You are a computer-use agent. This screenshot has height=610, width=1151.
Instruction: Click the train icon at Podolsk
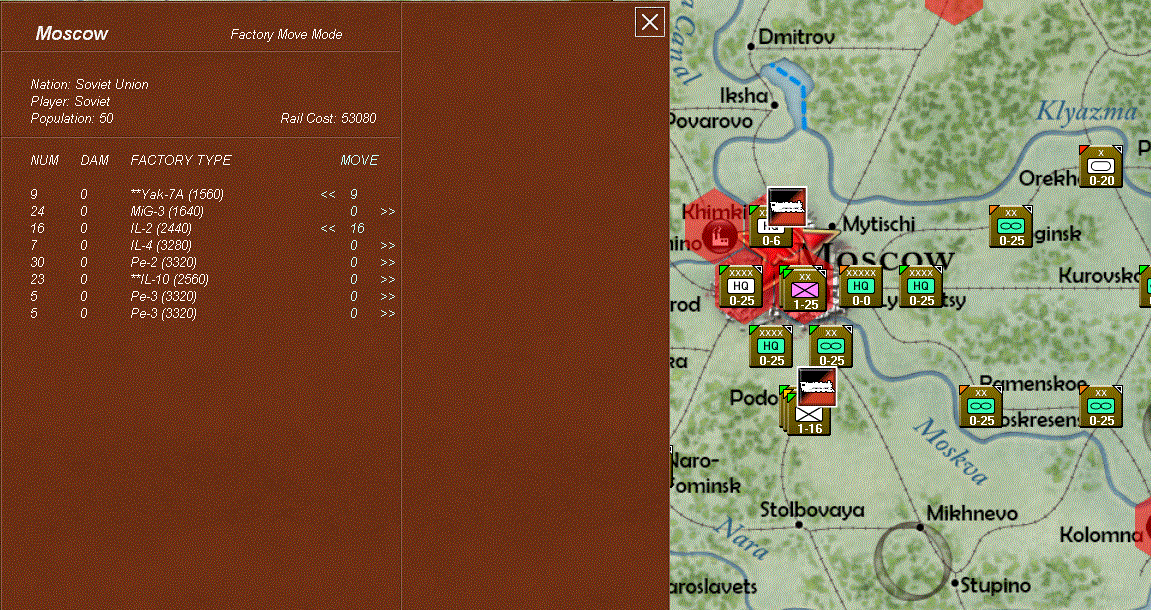tap(817, 387)
